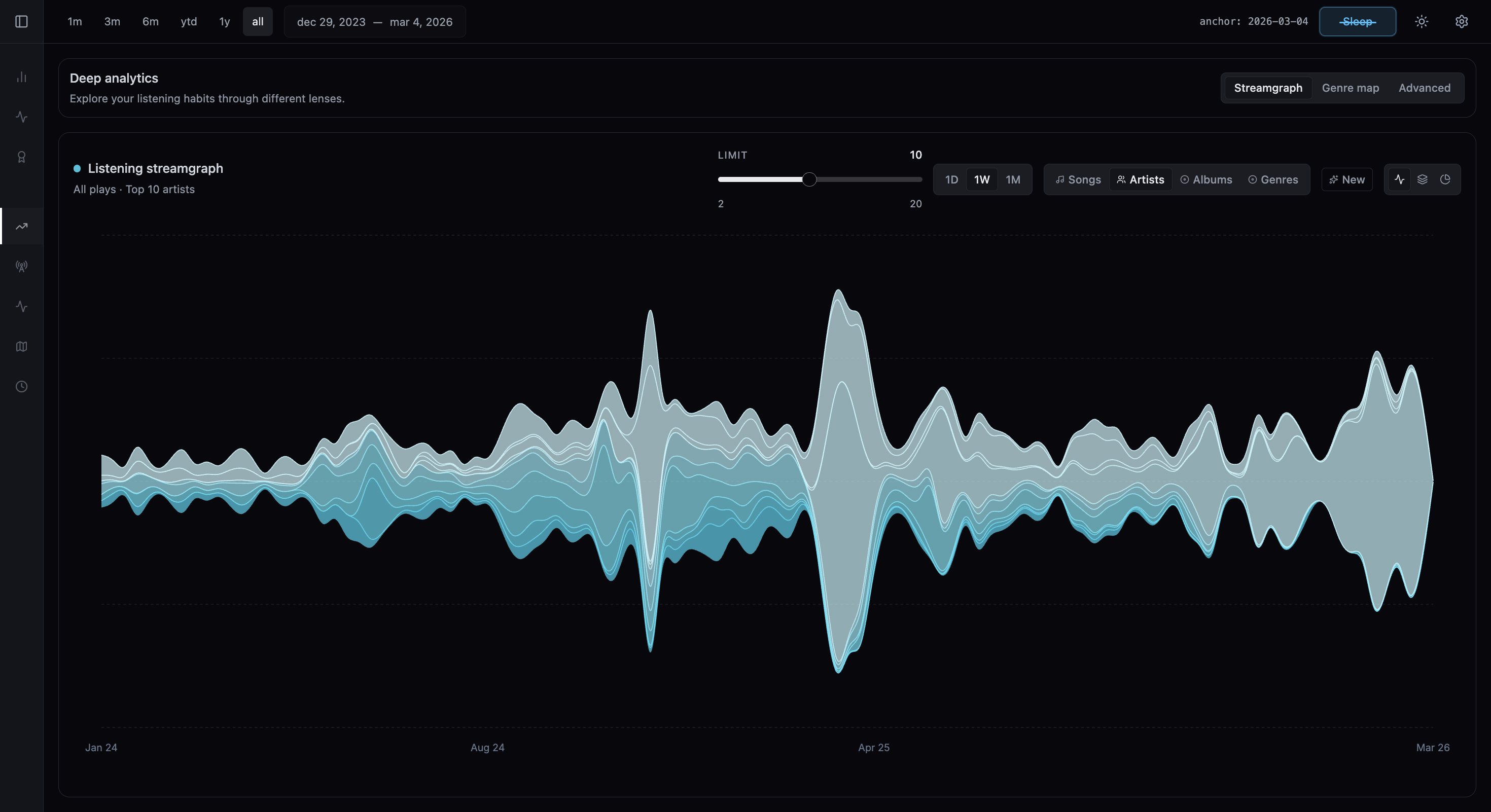The height and width of the screenshot is (812, 1491).
Task: Click the New button
Action: pos(1347,179)
